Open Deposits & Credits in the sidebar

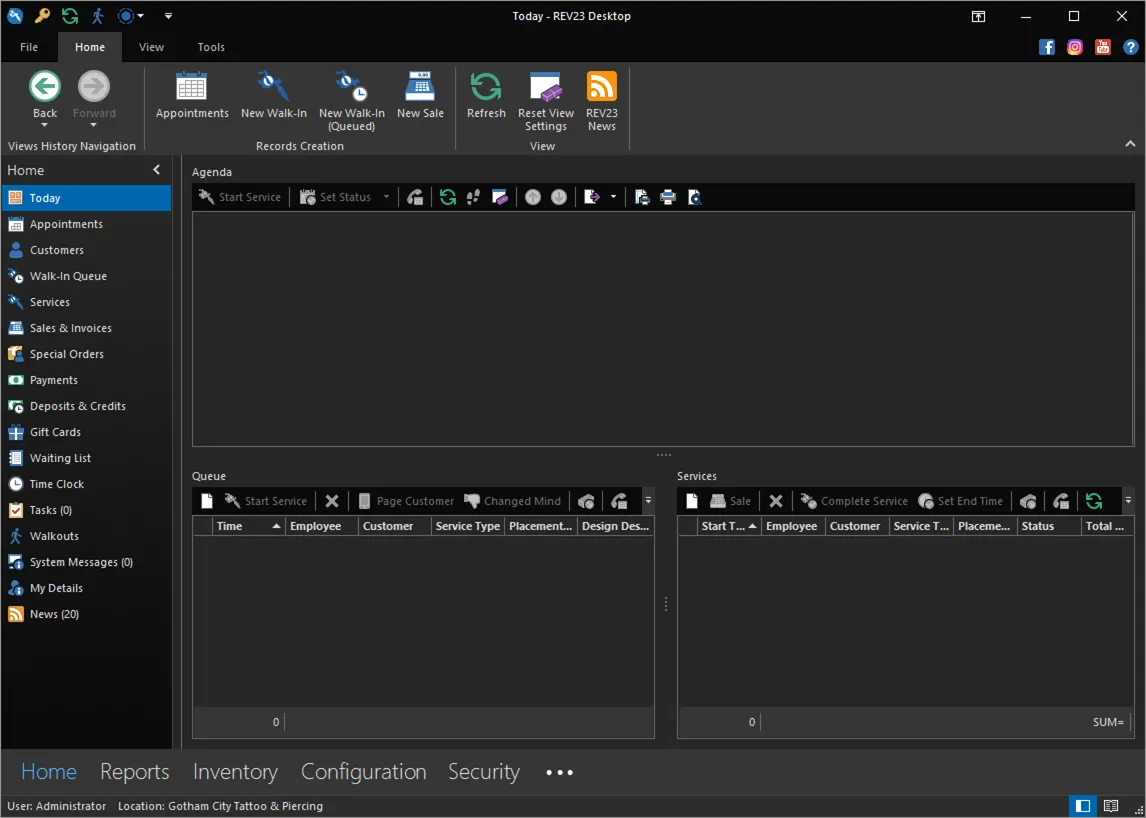tap(86, 406)
